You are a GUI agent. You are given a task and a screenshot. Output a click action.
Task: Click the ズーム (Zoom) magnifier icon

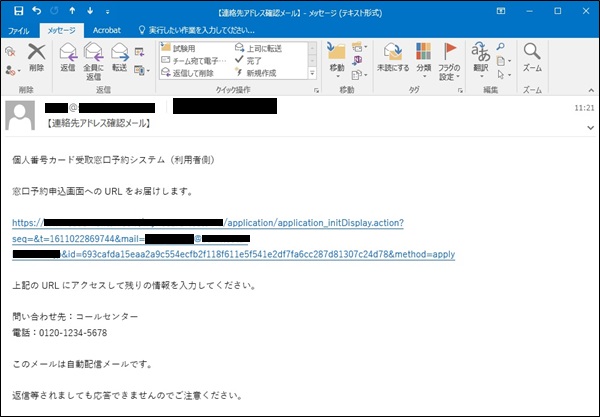[x=532, y=57]
